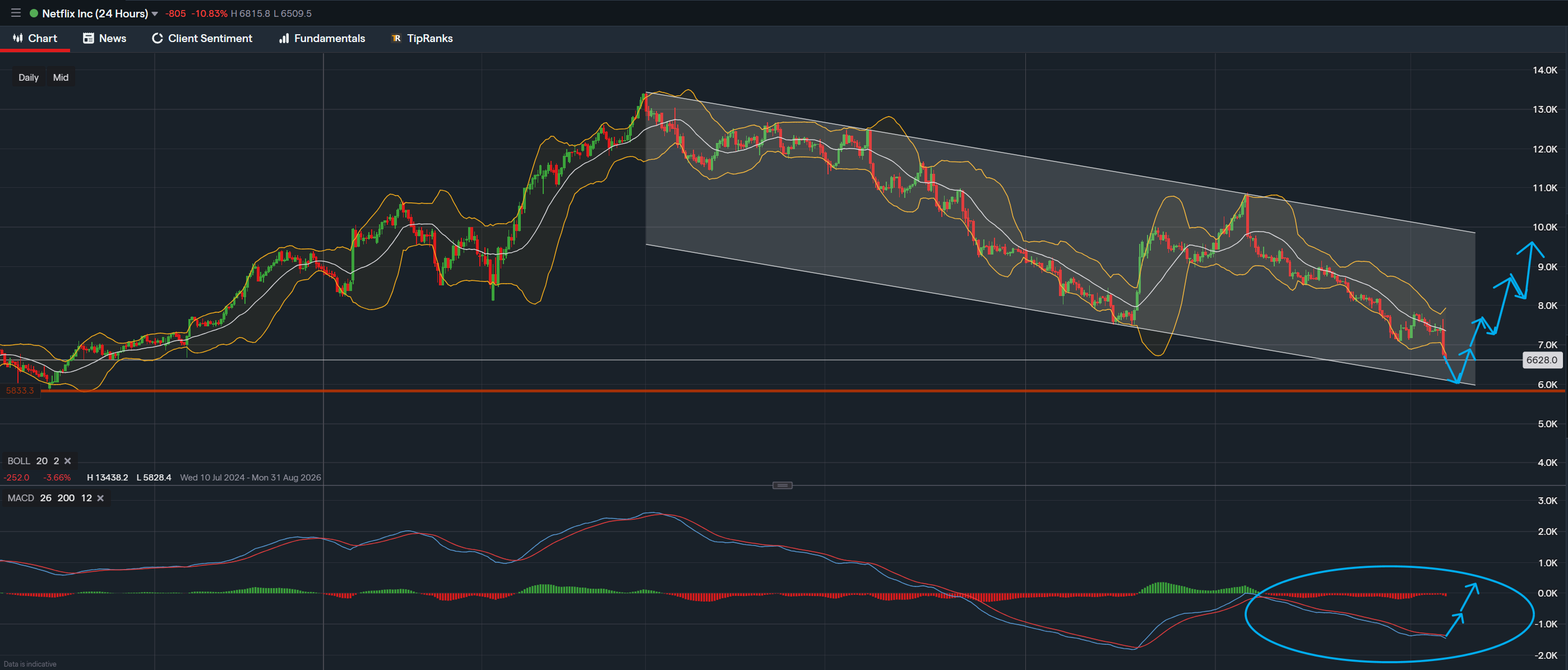Click the Data is indicative note

coord(30,664)
